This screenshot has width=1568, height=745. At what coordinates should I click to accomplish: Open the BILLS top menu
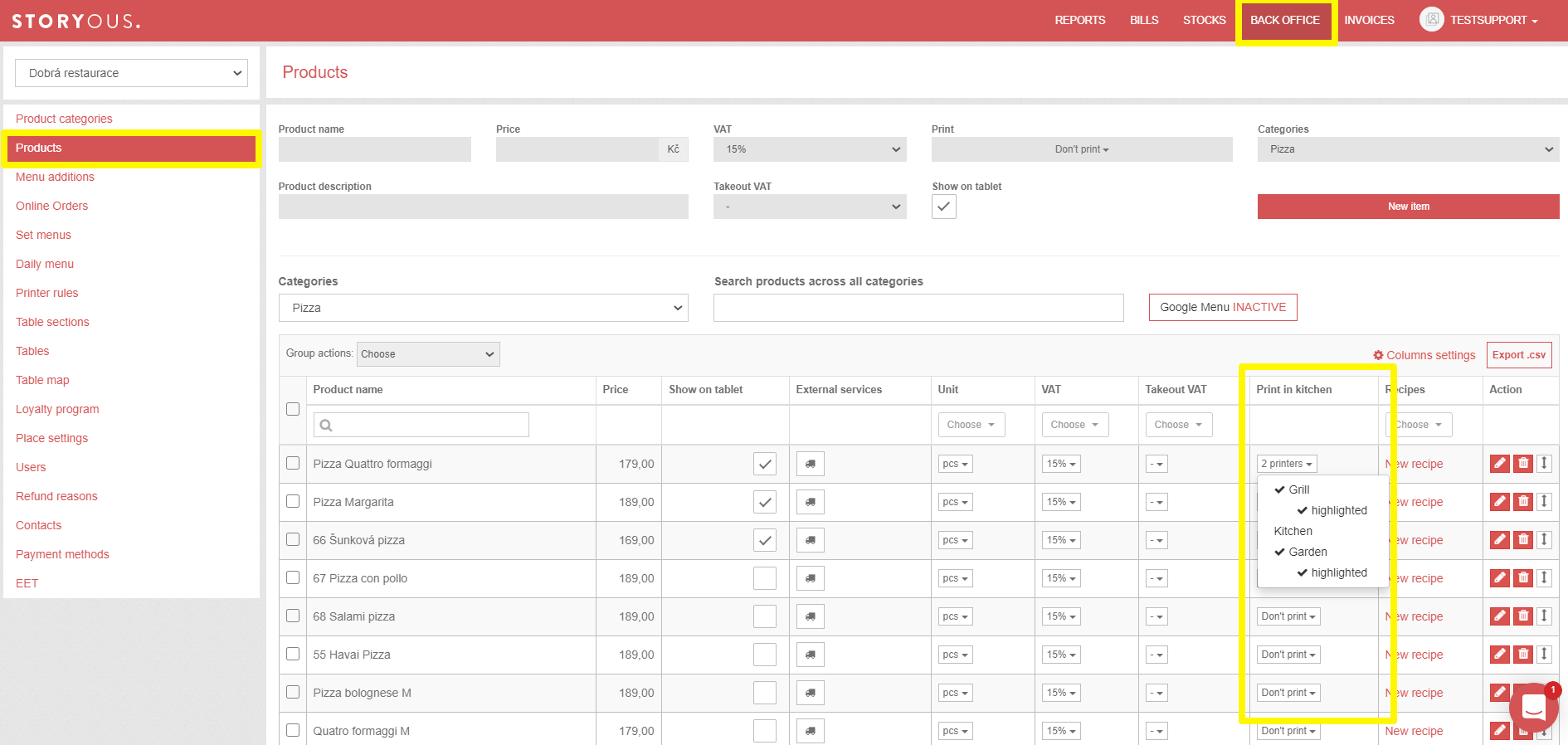1144,20
